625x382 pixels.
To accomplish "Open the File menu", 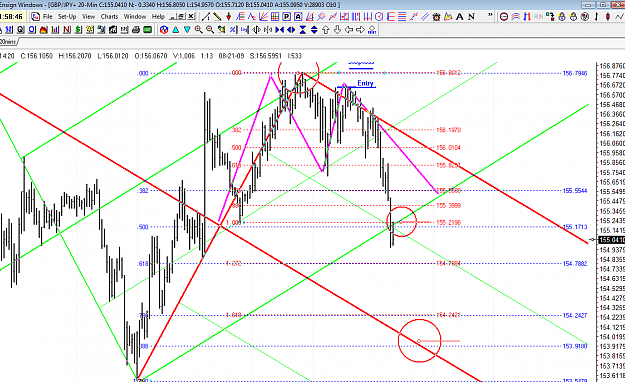I will coord(47,16).
